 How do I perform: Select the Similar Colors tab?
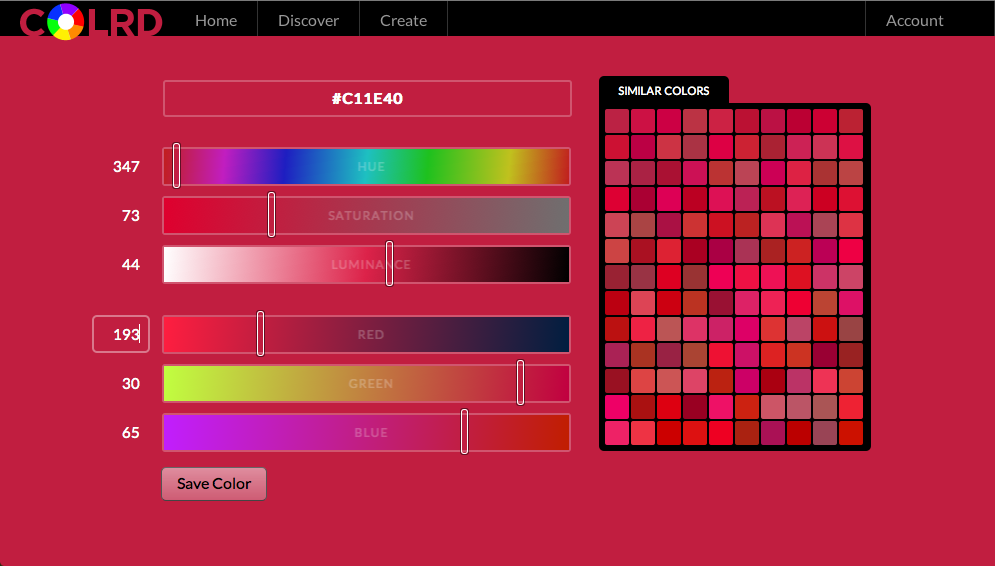pyautogui.click(x=664, y=91)
